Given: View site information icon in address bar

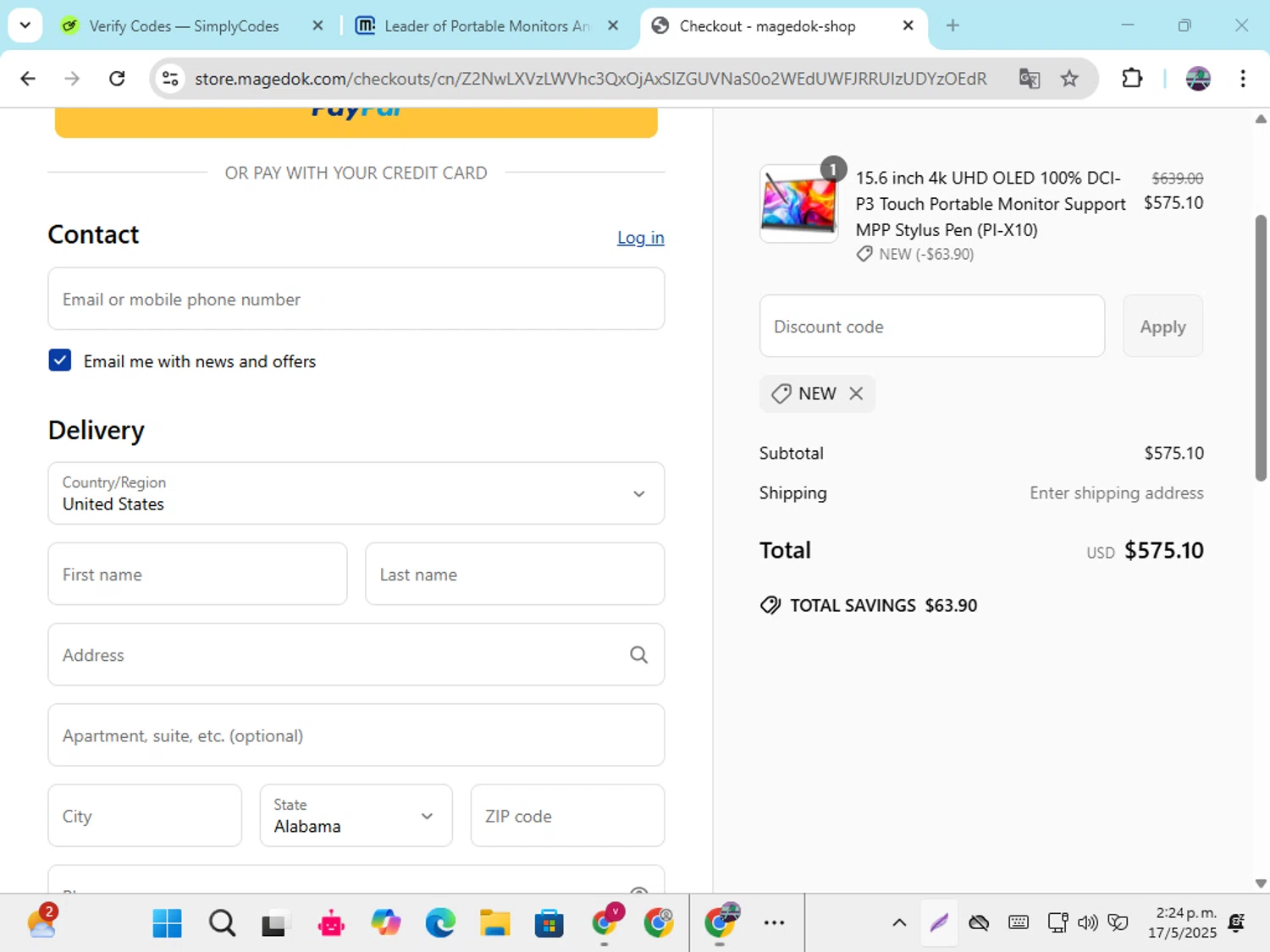Looking at the screenshot, I should [x=170, y=79].
